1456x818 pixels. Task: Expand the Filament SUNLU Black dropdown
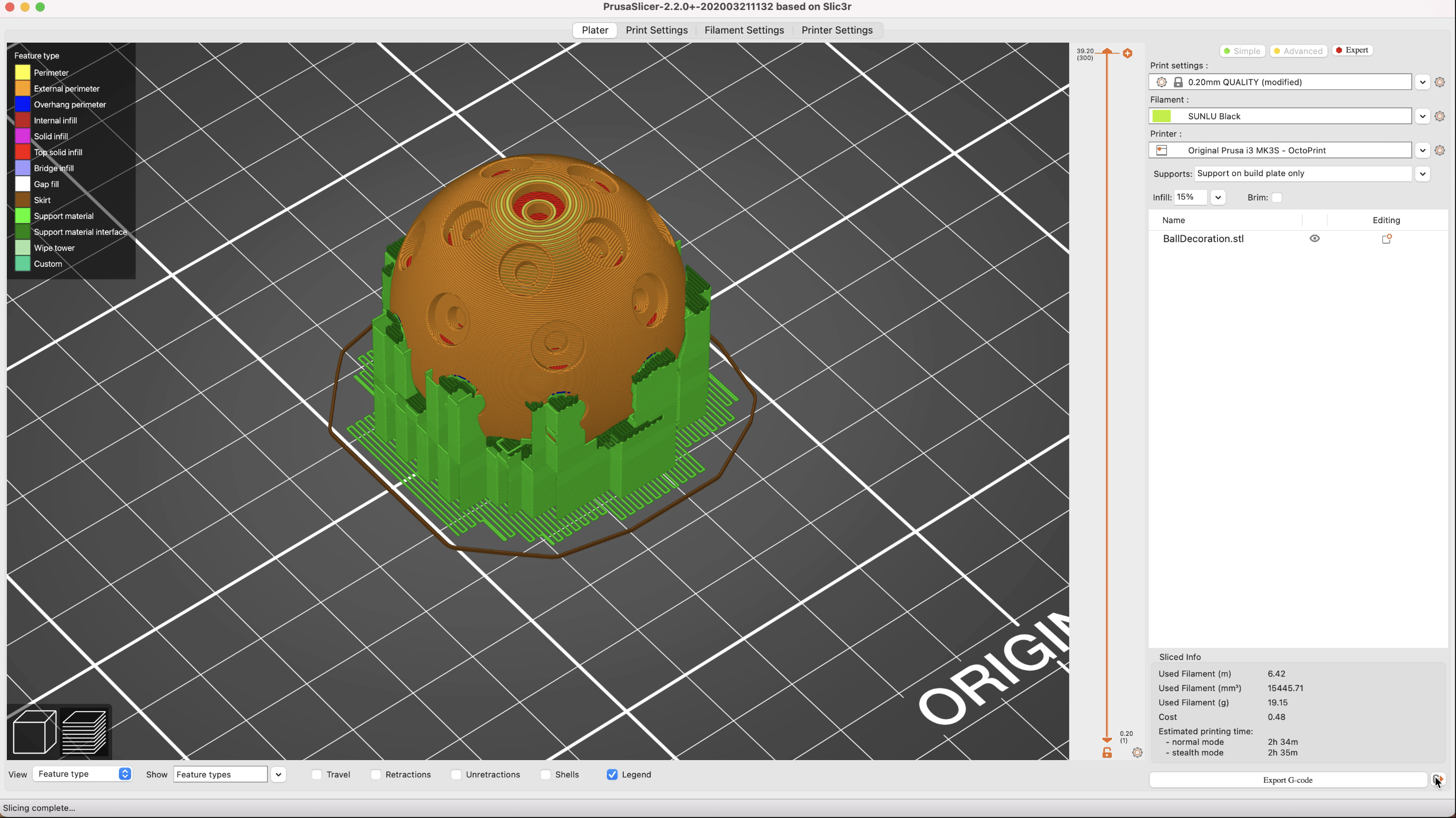[1421, 116]
